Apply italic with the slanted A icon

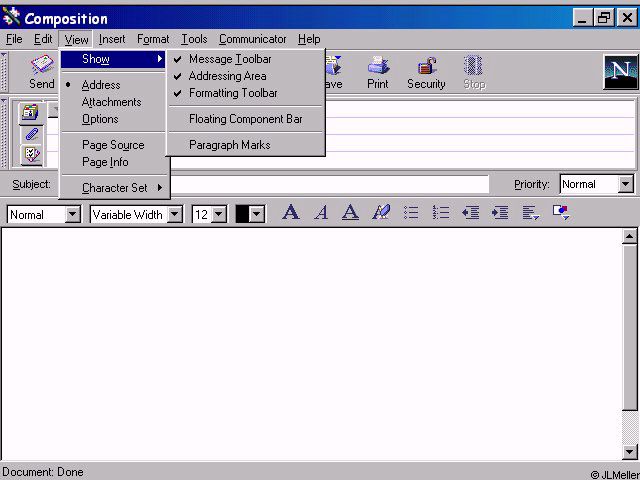coord(321,213)
